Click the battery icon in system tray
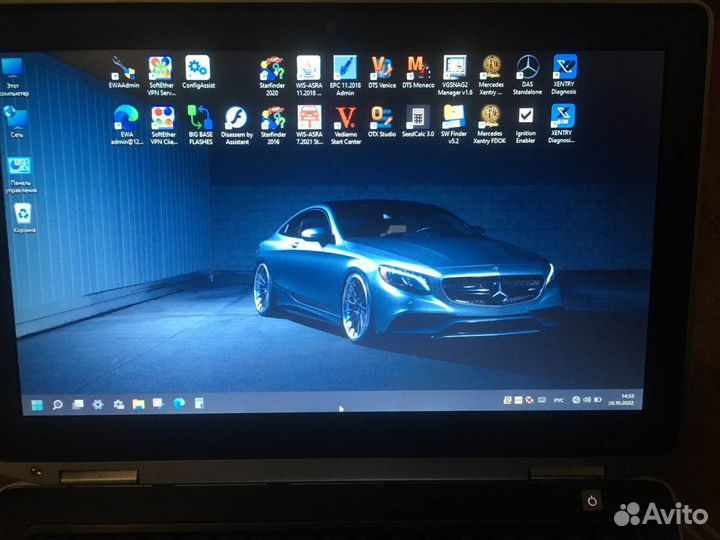This screenshot has height=540, width=720. pyautogui.click(x=598, y=400)
